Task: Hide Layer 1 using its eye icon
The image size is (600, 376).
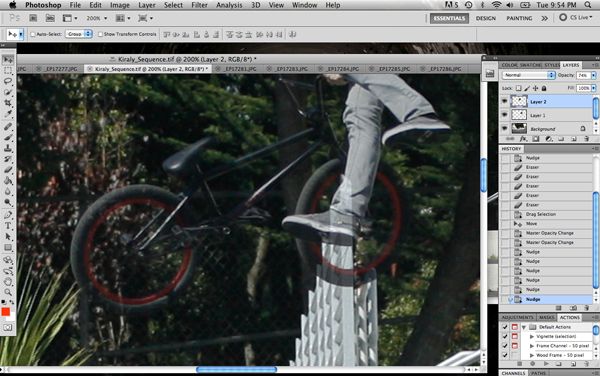Action: [x=504, y=115]
